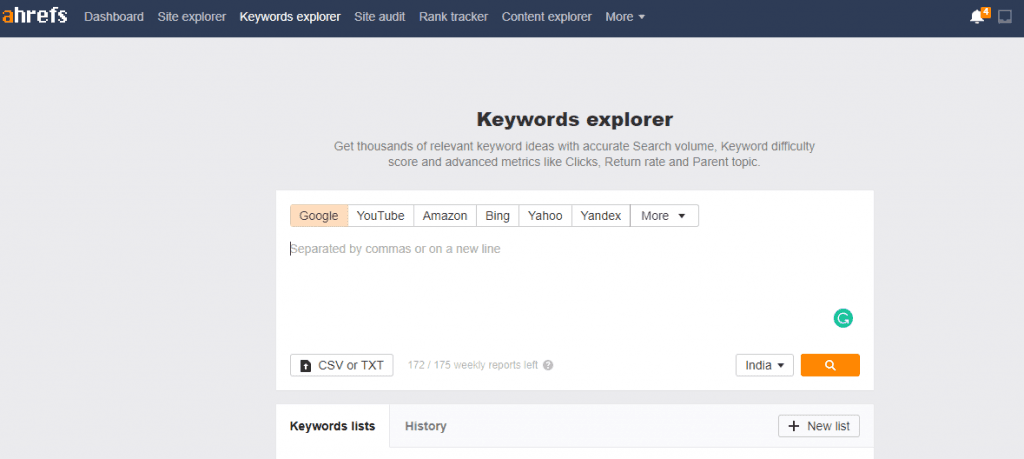Open the notifications bell

[x=977, y=17]
